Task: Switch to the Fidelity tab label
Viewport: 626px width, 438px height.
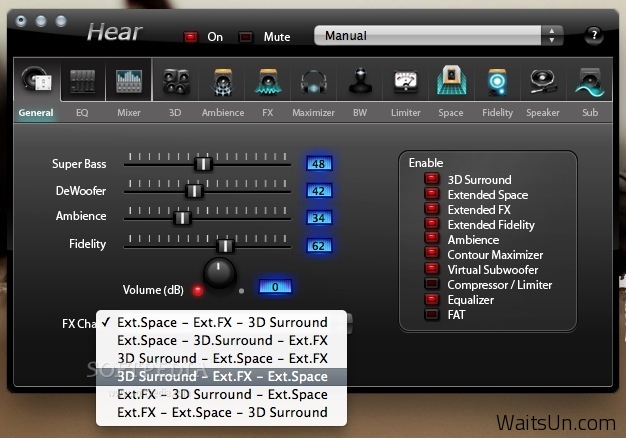Action: pyautogui.click(x=497, y=113)
